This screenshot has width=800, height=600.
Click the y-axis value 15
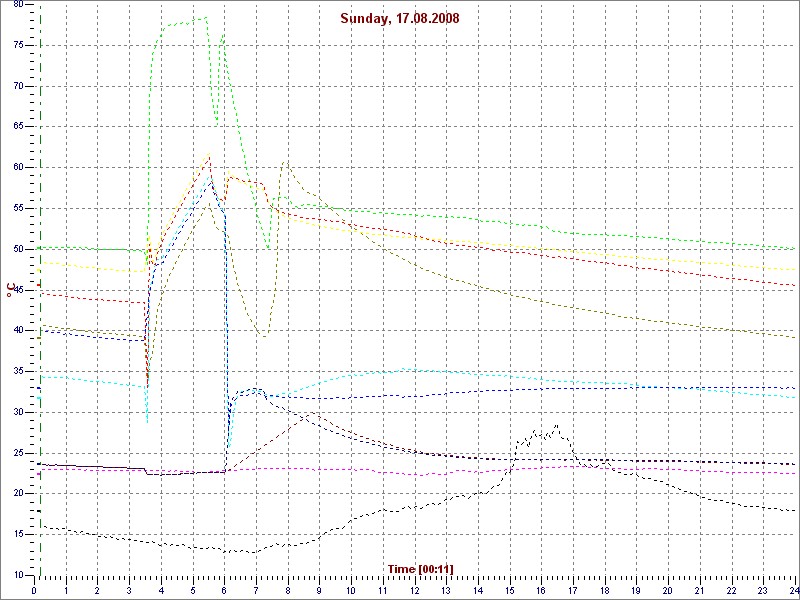(18, 534)
